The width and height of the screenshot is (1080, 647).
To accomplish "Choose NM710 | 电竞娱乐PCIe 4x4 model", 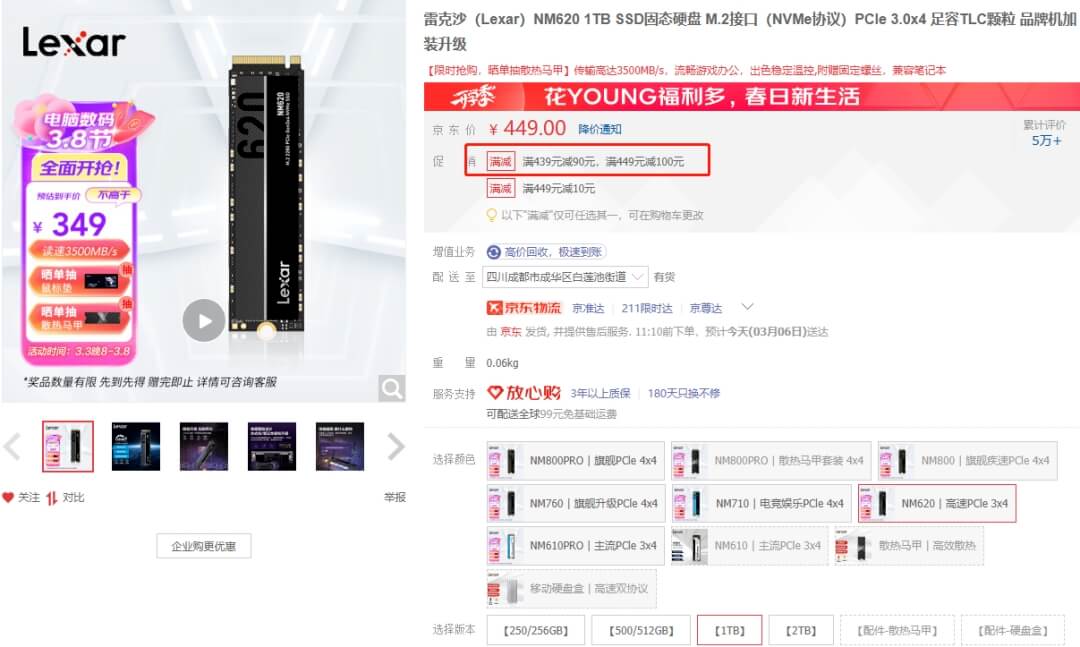I will click(762, 504).
